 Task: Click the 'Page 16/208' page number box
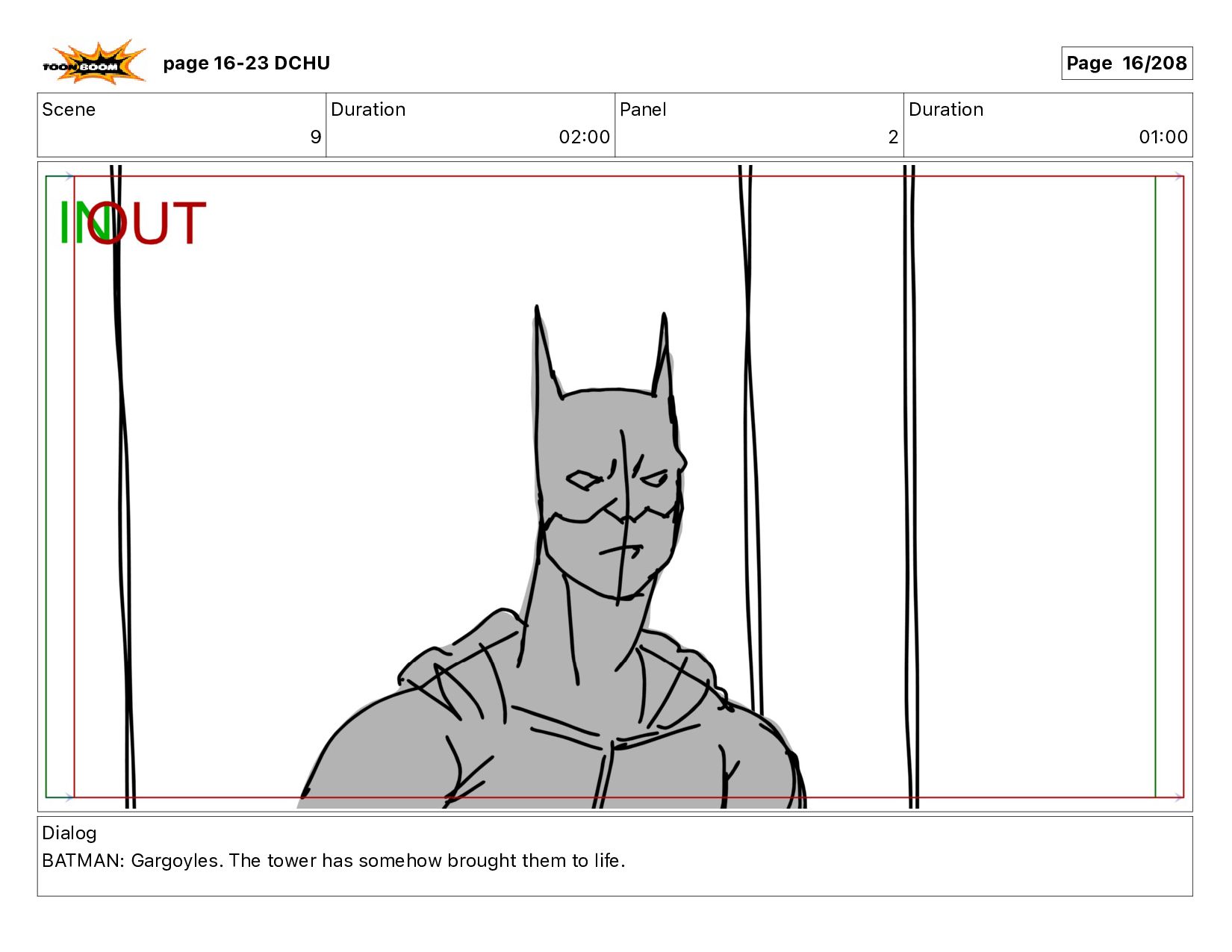(1127, 63)
